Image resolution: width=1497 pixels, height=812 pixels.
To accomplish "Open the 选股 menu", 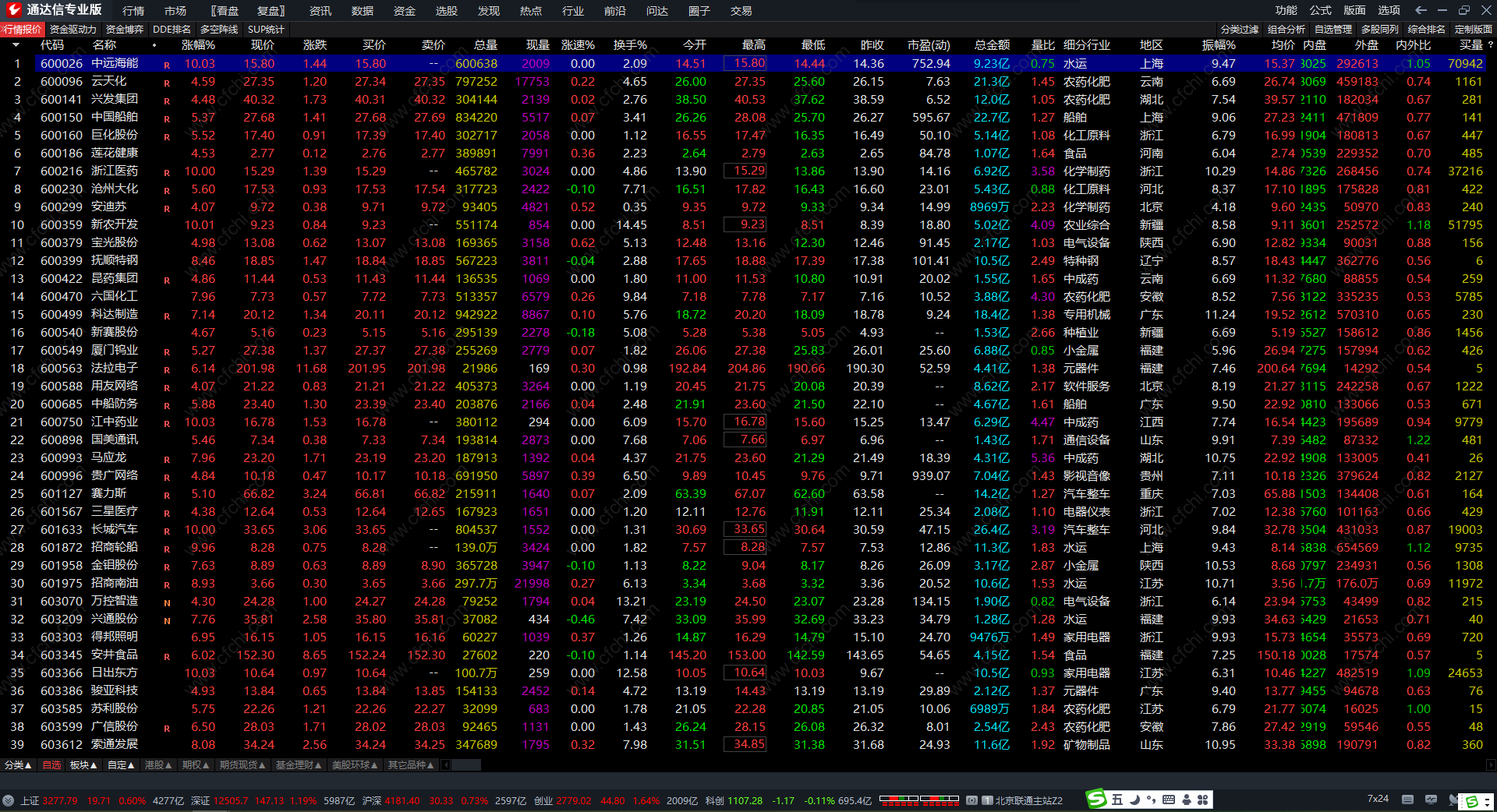I will click(447, 11).
